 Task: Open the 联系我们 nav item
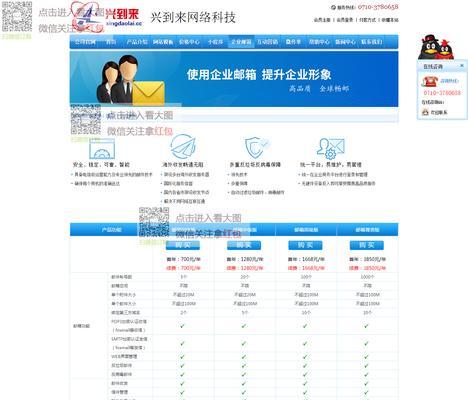pyautogui.click(x=371, y=42)
